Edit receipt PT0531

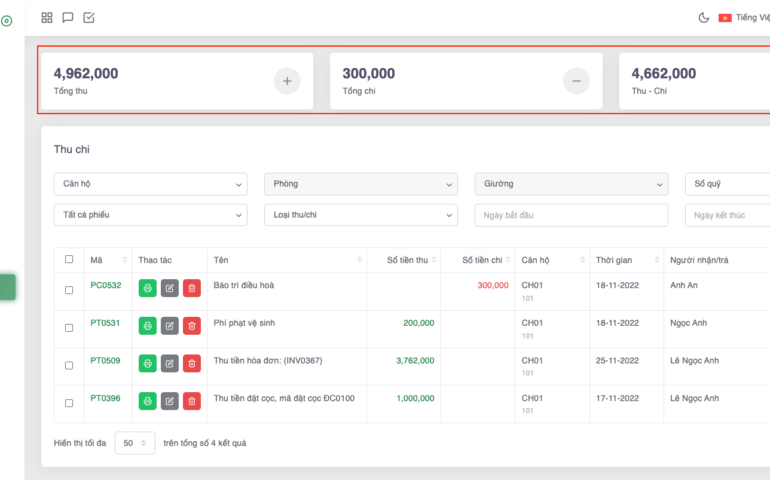[170, 325]
